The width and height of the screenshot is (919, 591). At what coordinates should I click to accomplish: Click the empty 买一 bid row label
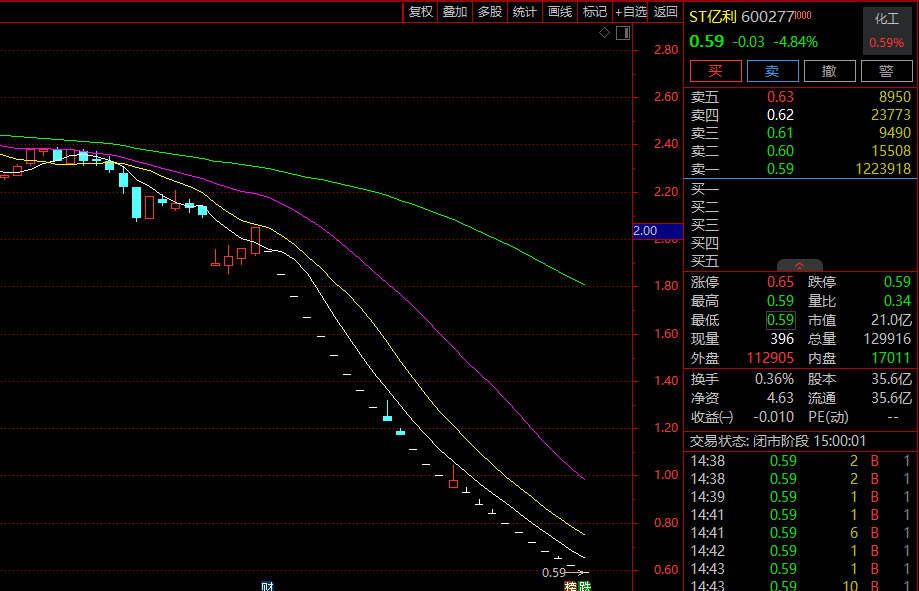704,189
